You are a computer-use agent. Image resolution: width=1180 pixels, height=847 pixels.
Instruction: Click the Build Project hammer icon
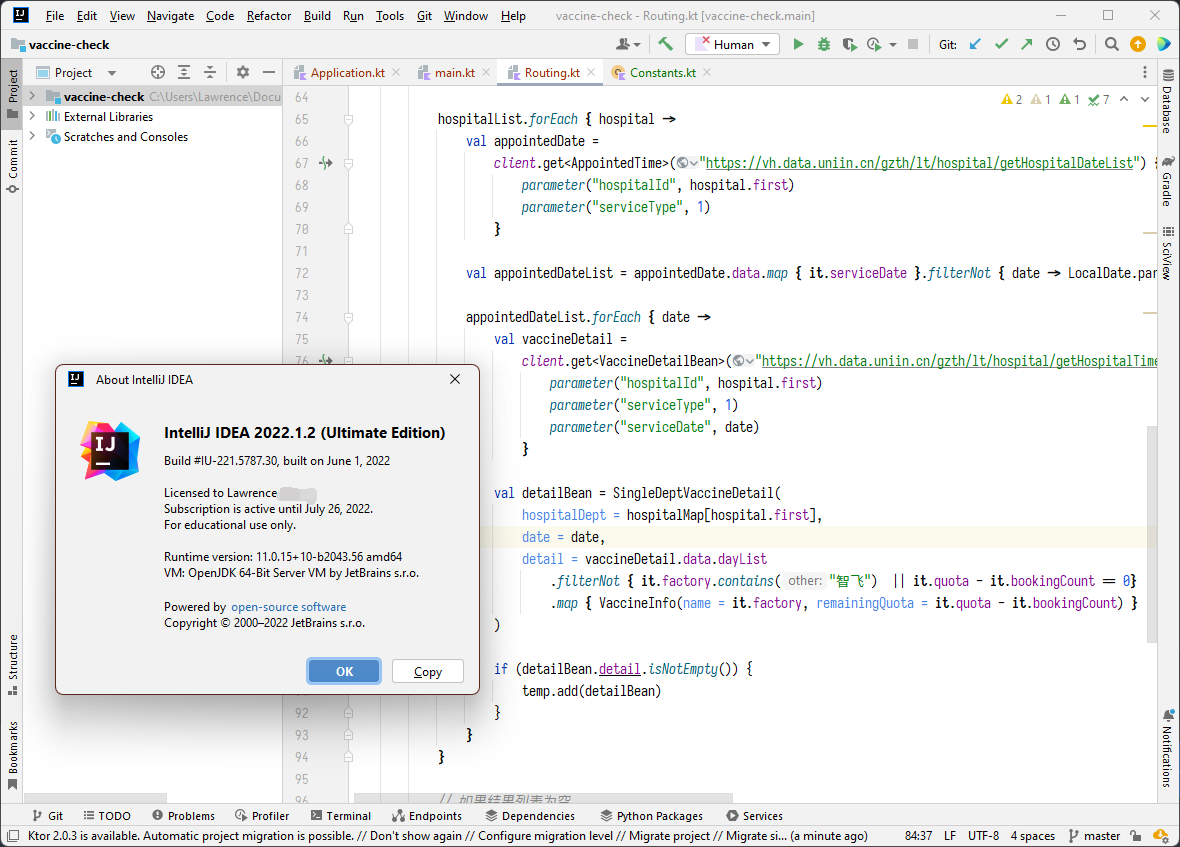665,44
